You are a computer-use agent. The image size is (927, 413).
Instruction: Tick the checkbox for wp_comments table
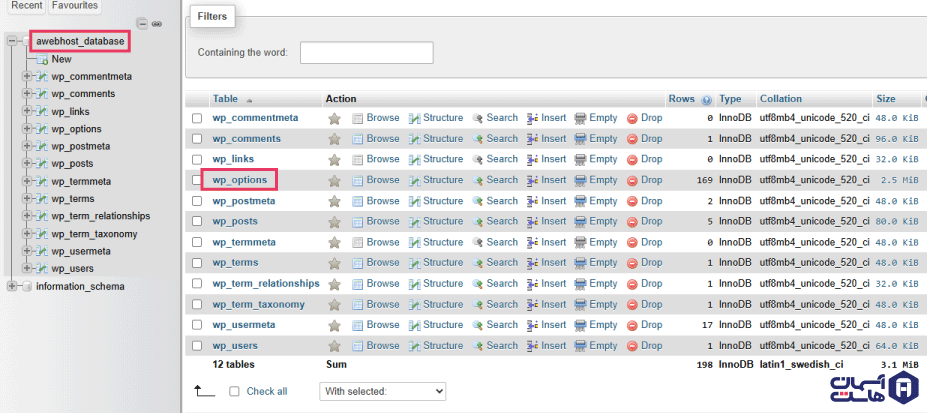click(x=197, y=139)
